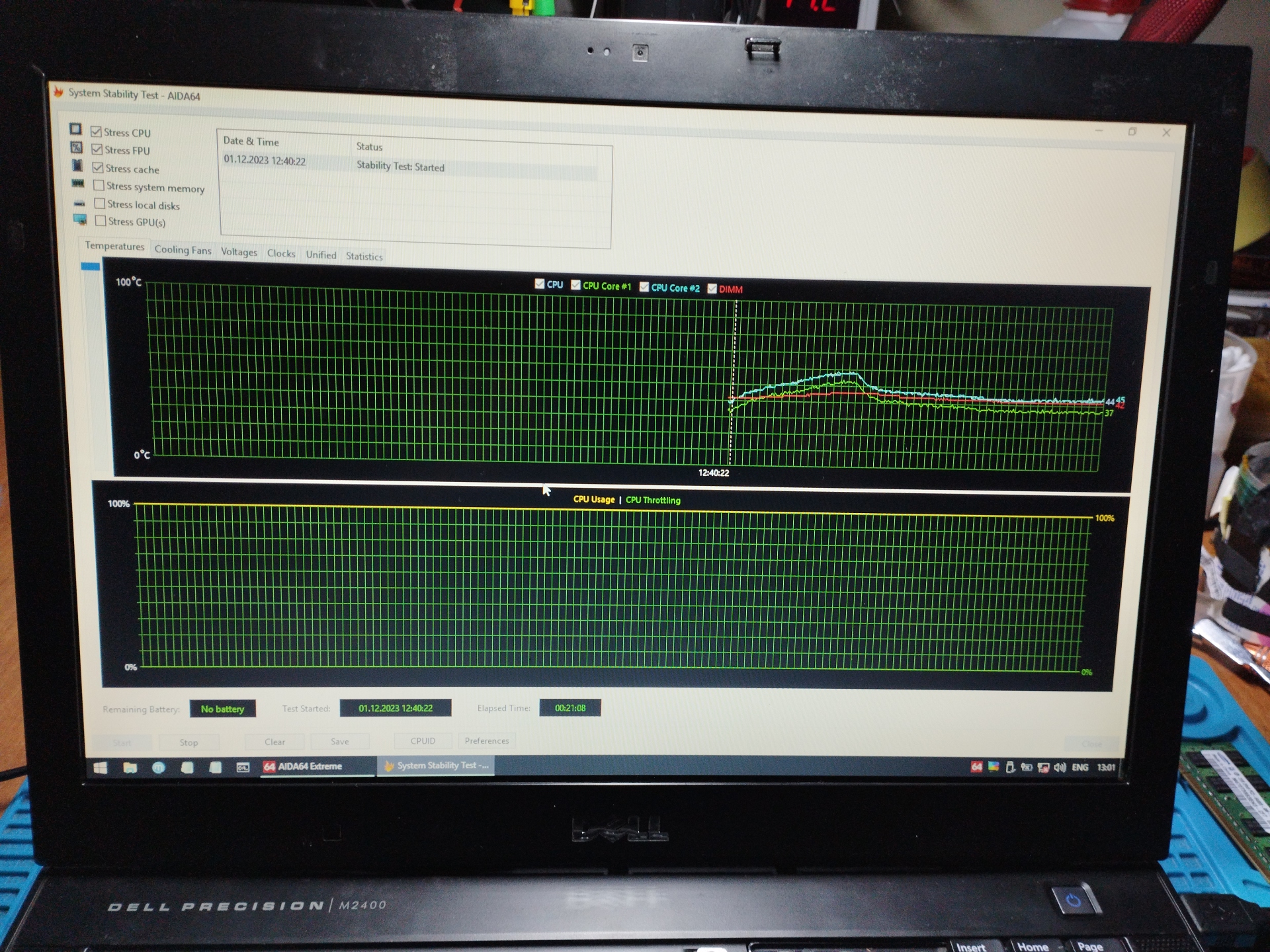Screen dimensions: 1270x952
Task: Click the greyed Close button at bottom right
Action: (x=1091, y=744)
